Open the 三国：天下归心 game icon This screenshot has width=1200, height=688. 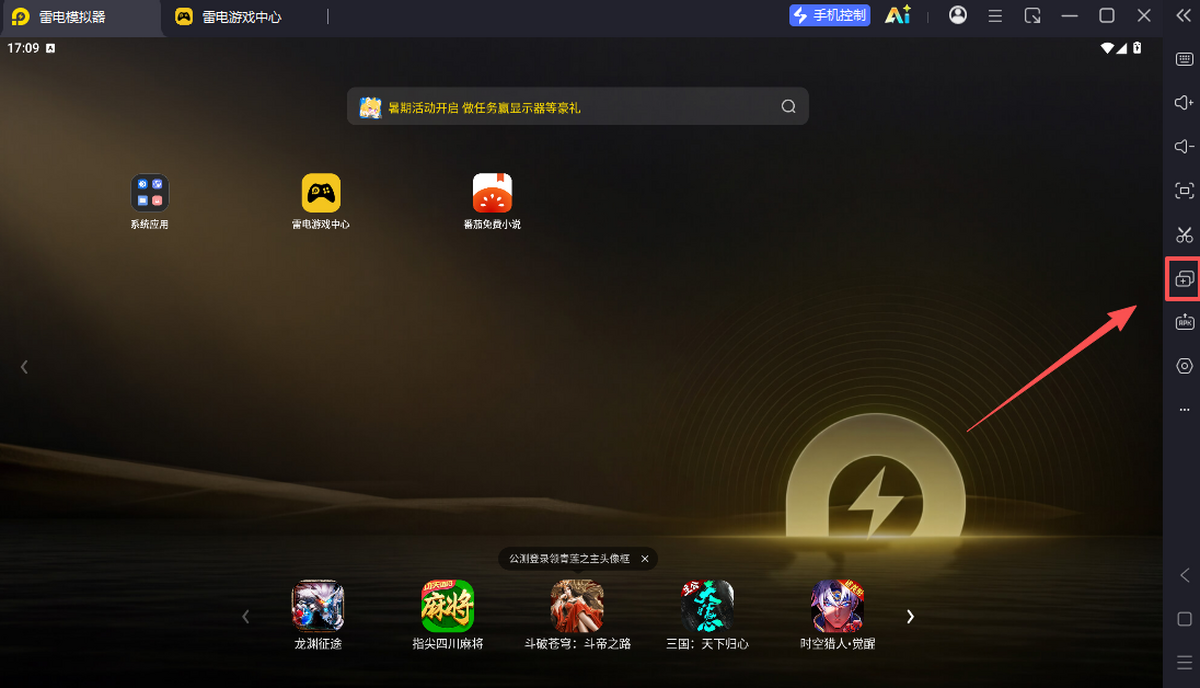click(x=707, y=606)
